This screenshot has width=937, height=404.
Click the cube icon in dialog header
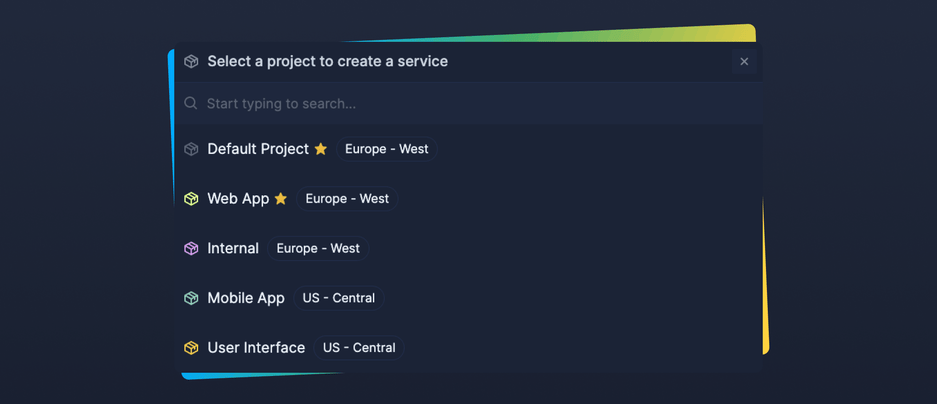191,62
